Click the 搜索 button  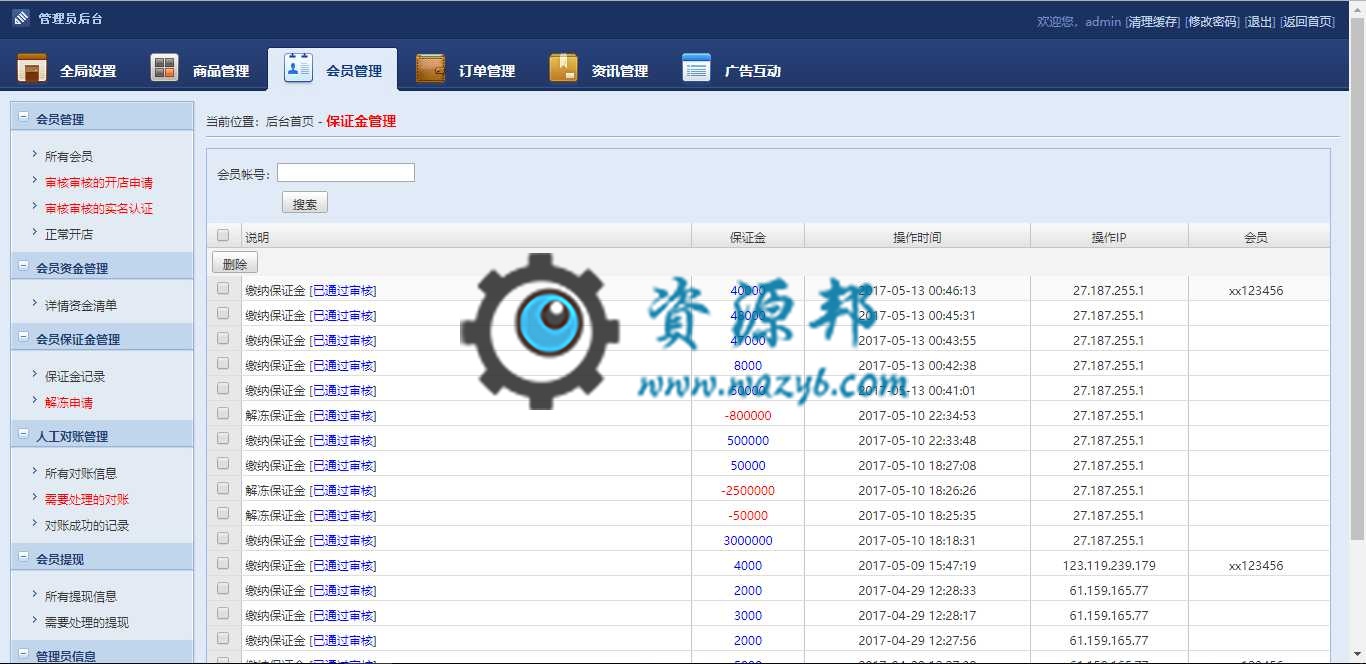(305, 203)
